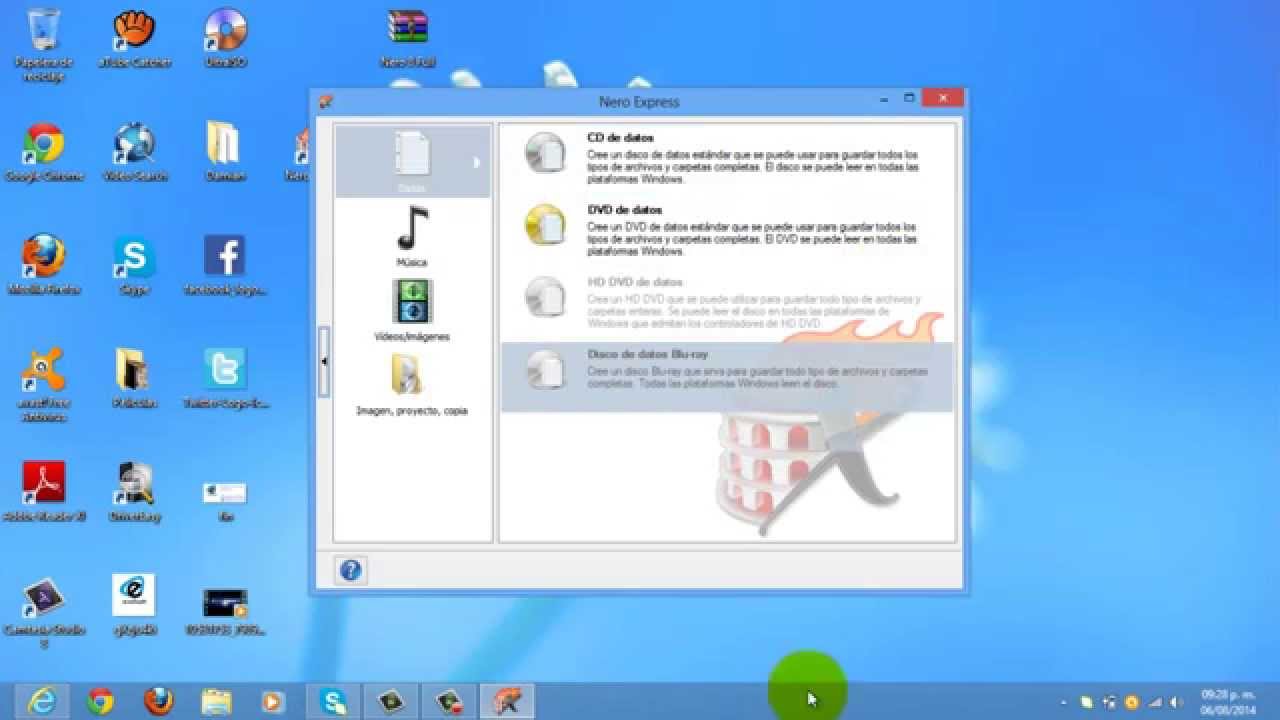
Task: Choose the CD de datos option
Action: coord(726,158)
